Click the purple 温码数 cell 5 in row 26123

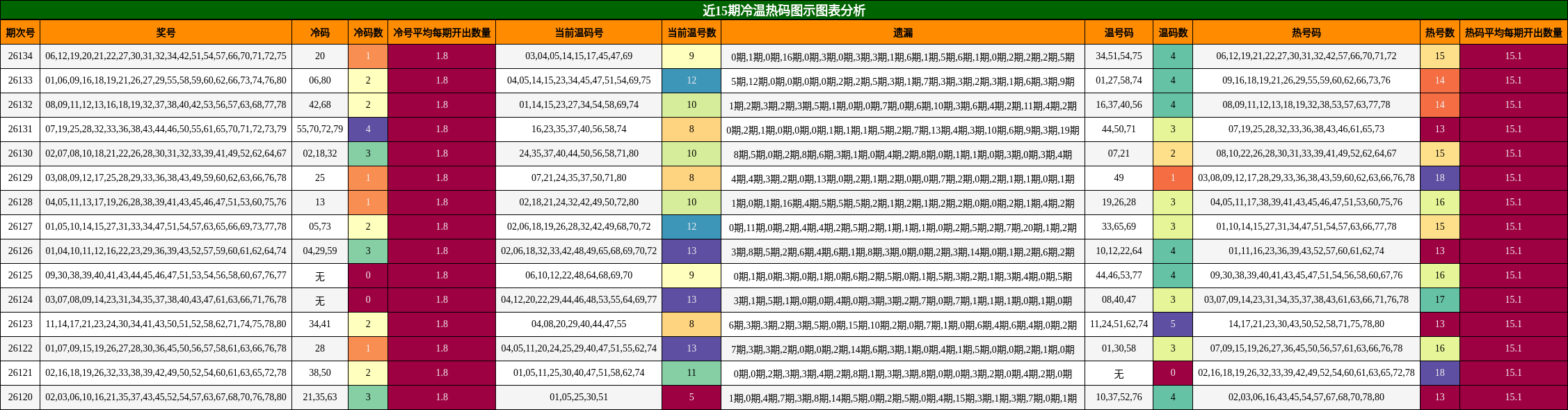click(1173, 324)
